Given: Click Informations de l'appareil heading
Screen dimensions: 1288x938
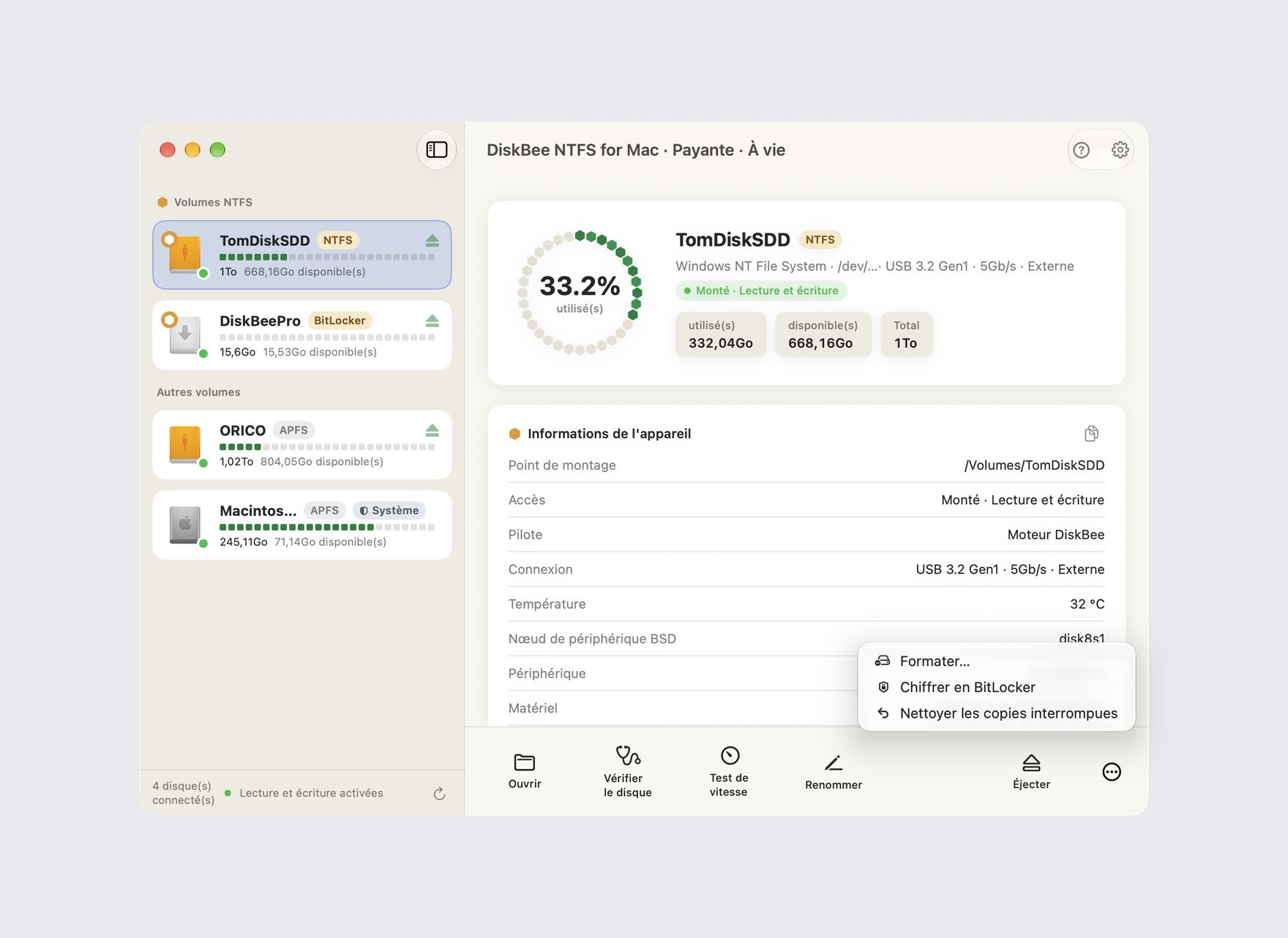Looking at the screenshot, I should click(x=609, y=434).
